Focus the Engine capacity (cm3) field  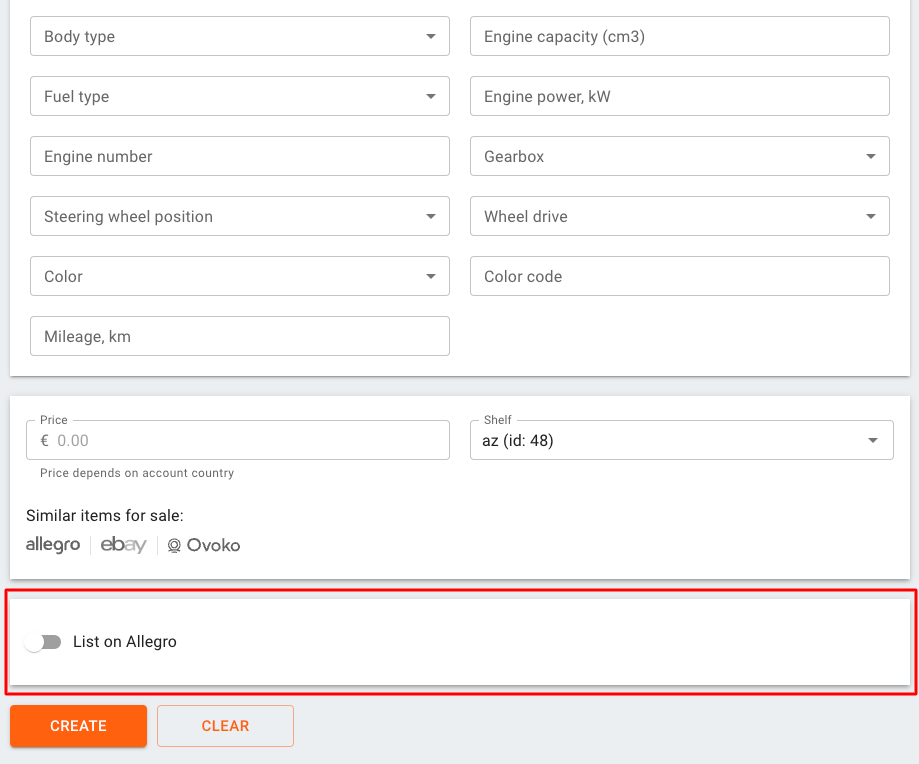[680, 36]
